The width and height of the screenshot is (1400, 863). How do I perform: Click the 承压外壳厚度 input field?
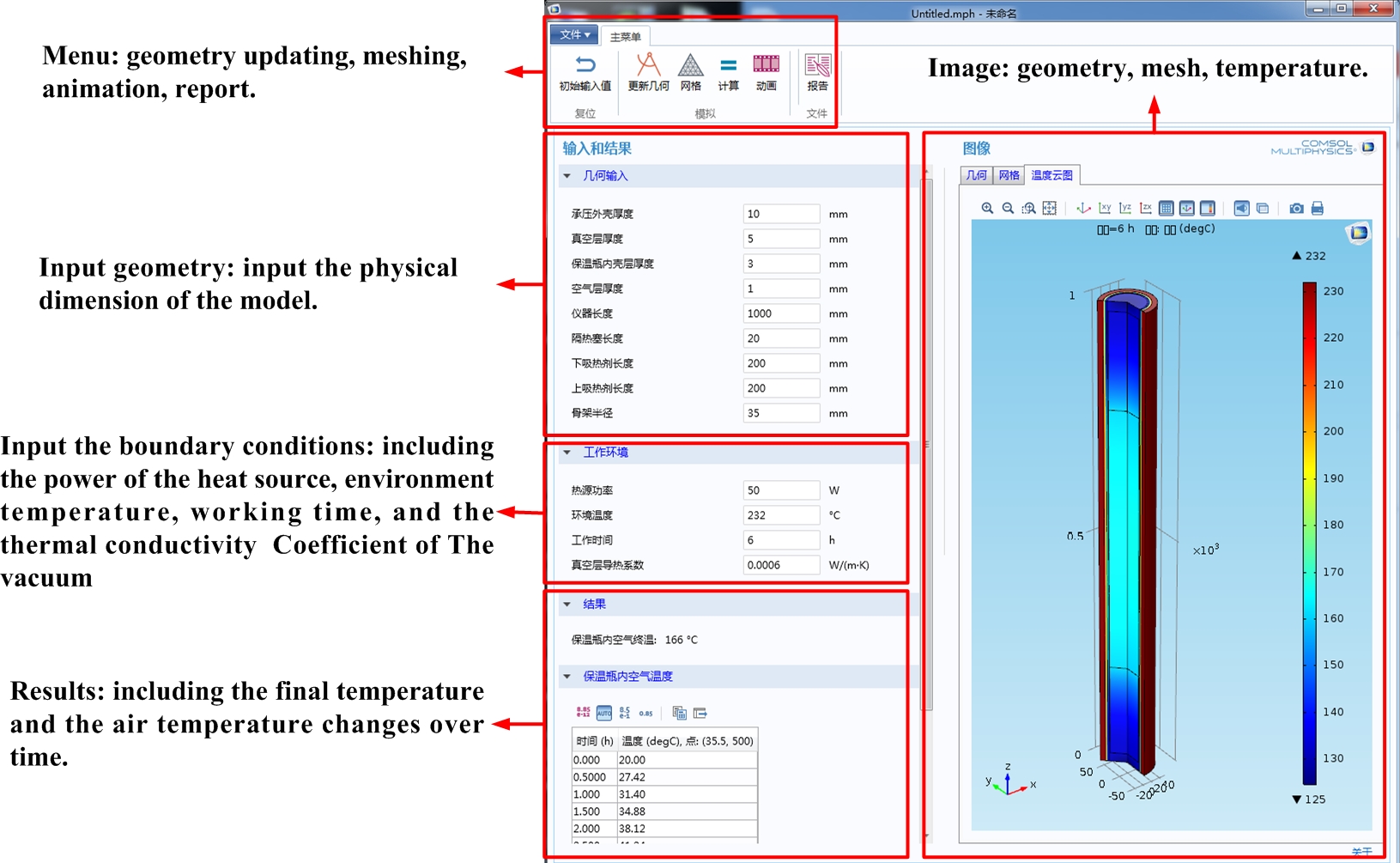pyautogui.click(x=781, y=214)
